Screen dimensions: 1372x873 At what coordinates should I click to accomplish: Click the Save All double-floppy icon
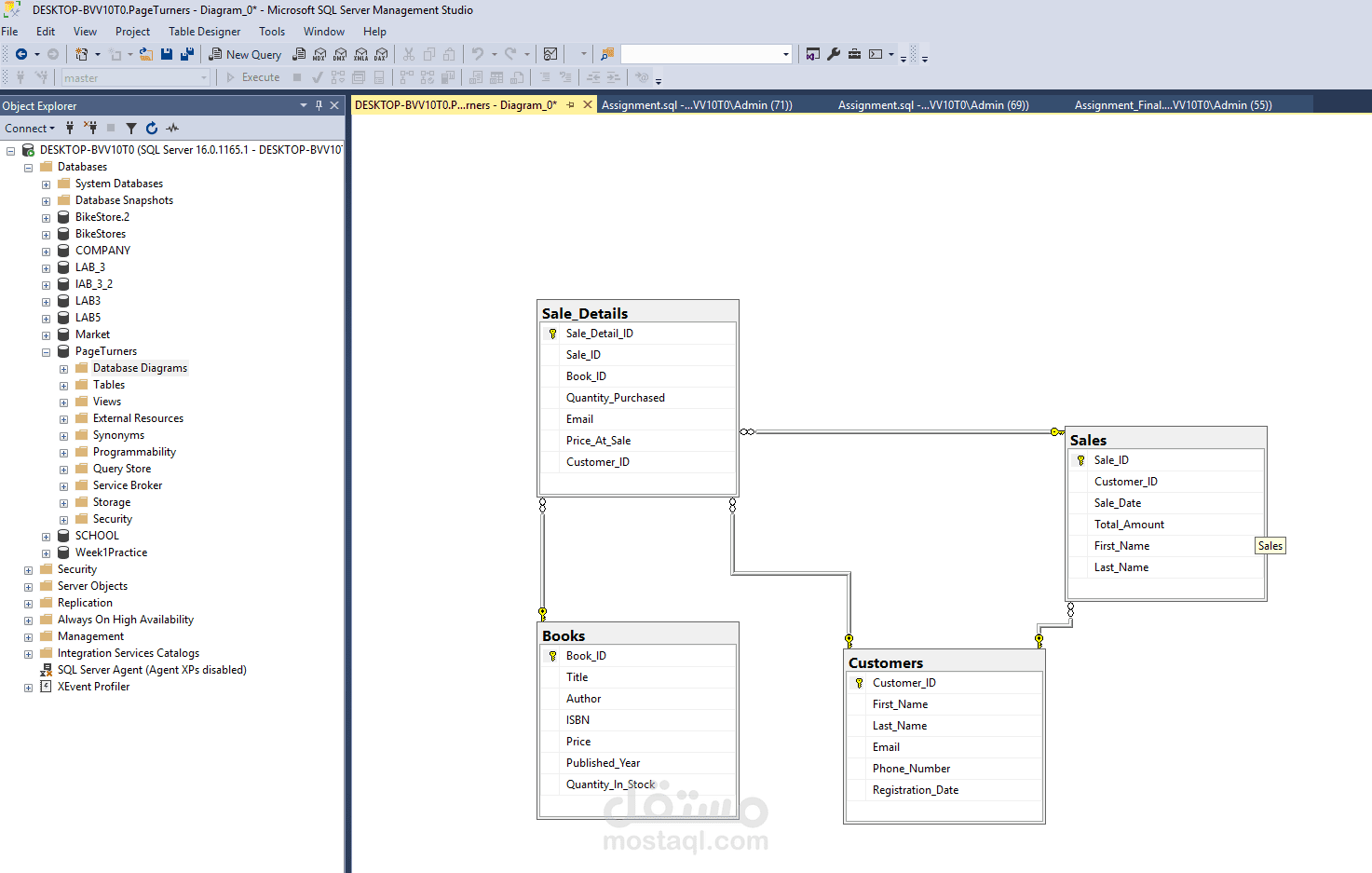click(x=187, y=54)
